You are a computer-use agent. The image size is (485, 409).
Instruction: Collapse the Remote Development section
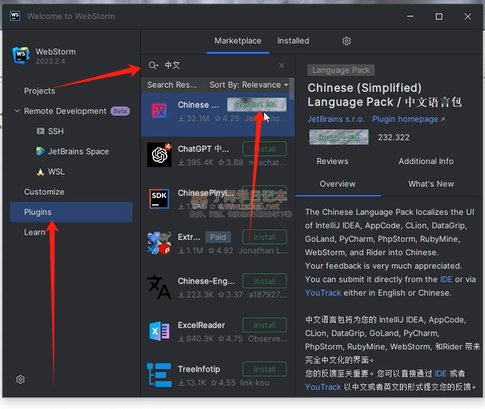[x=17, y=111]
